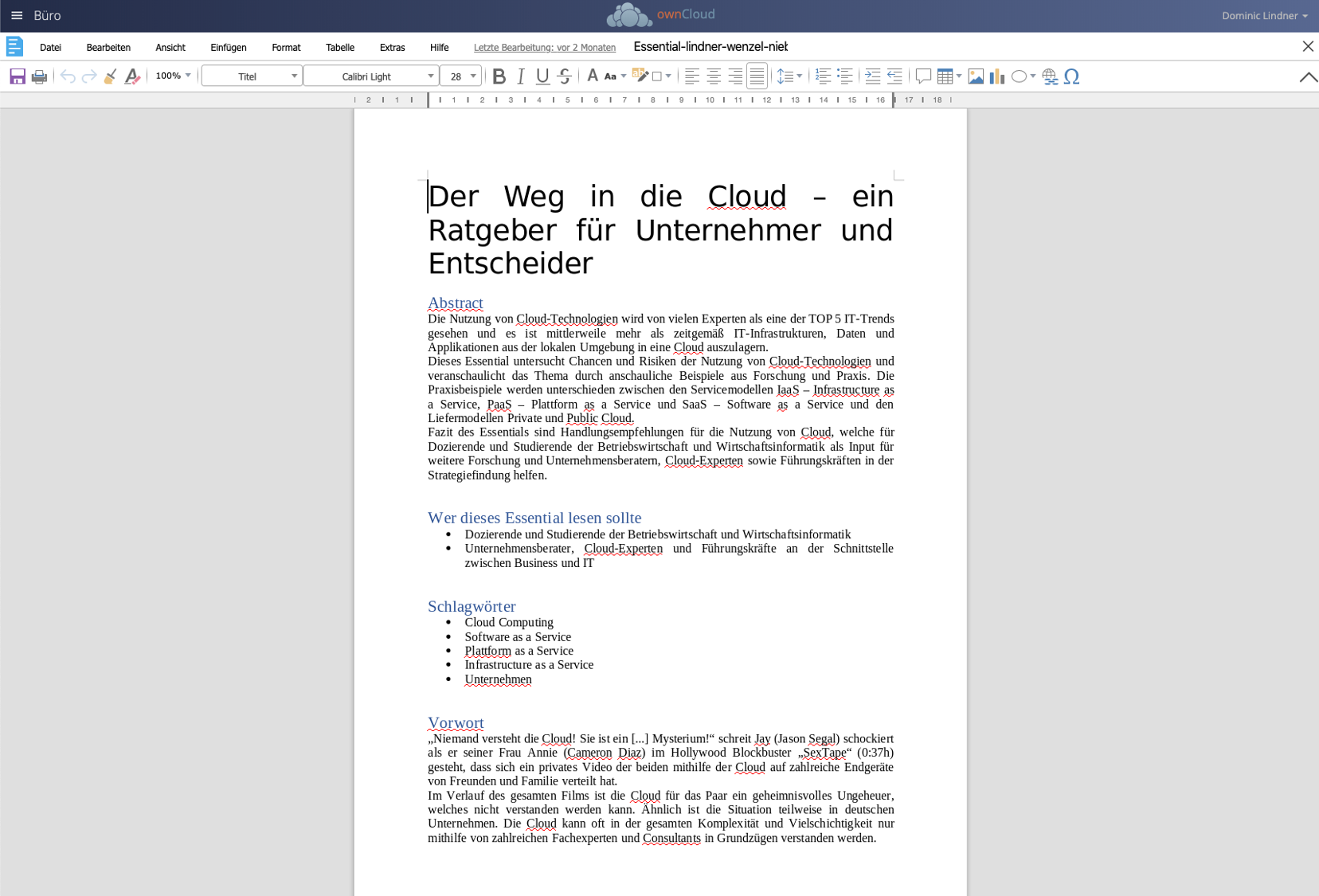Toggle justified alignment

click(x=757, y=76)
